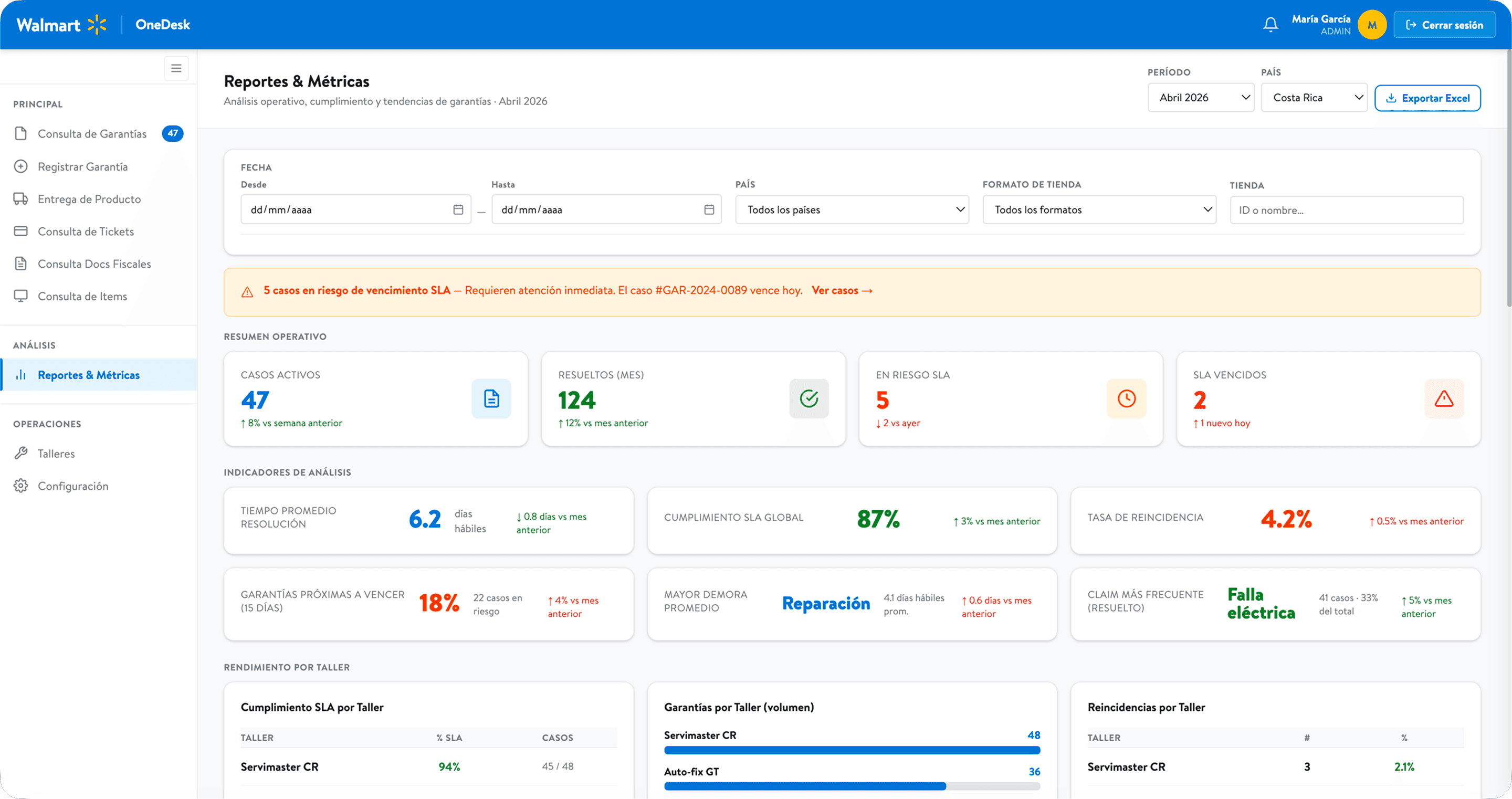Screen dimensions: 1512x799
Task: Open Registrar Garantía page
Action: [x=99, y=166]
